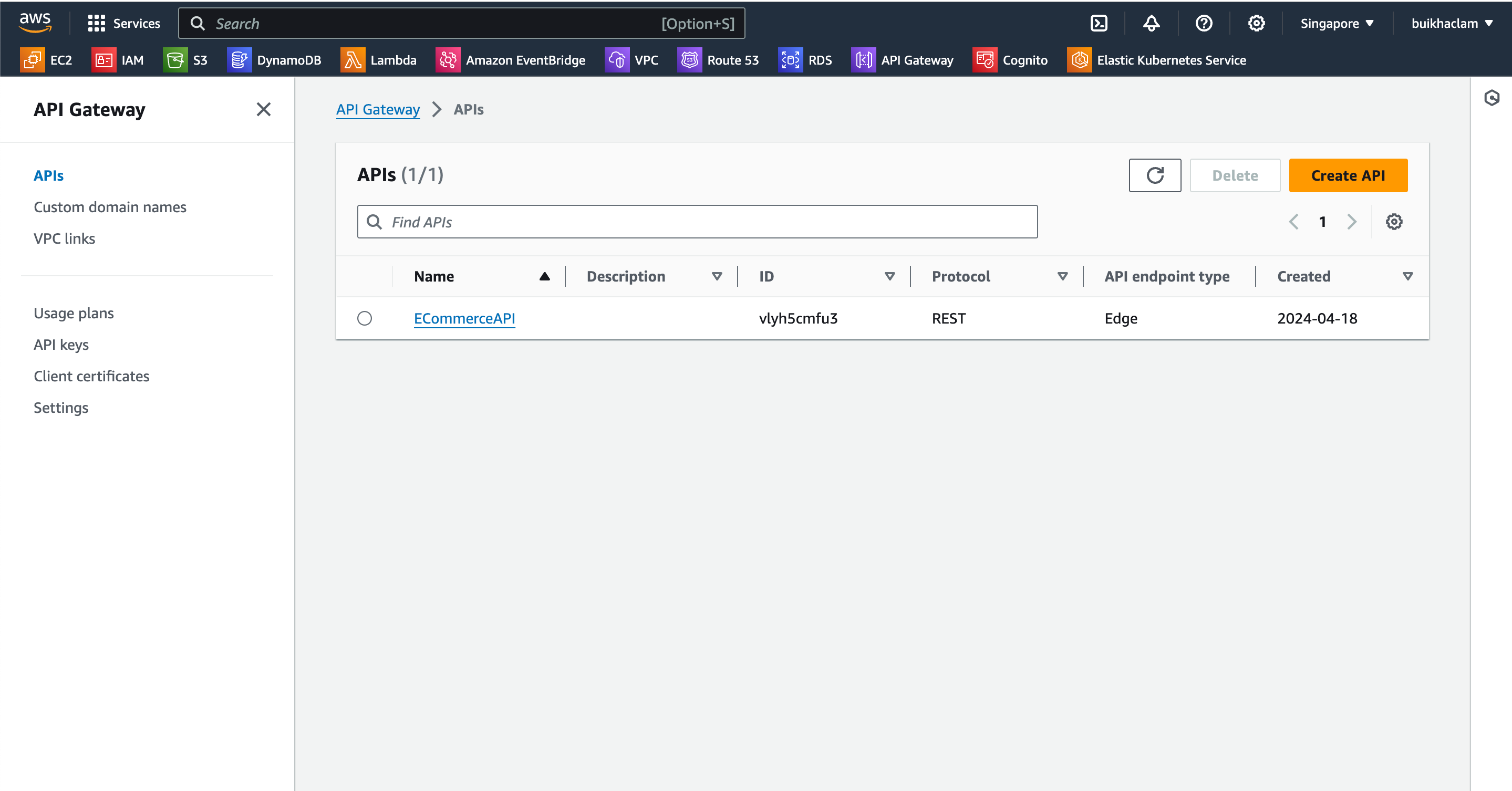
Task: Open the notifications bell
Action: pyautogui.click(x=1151, y=24)
